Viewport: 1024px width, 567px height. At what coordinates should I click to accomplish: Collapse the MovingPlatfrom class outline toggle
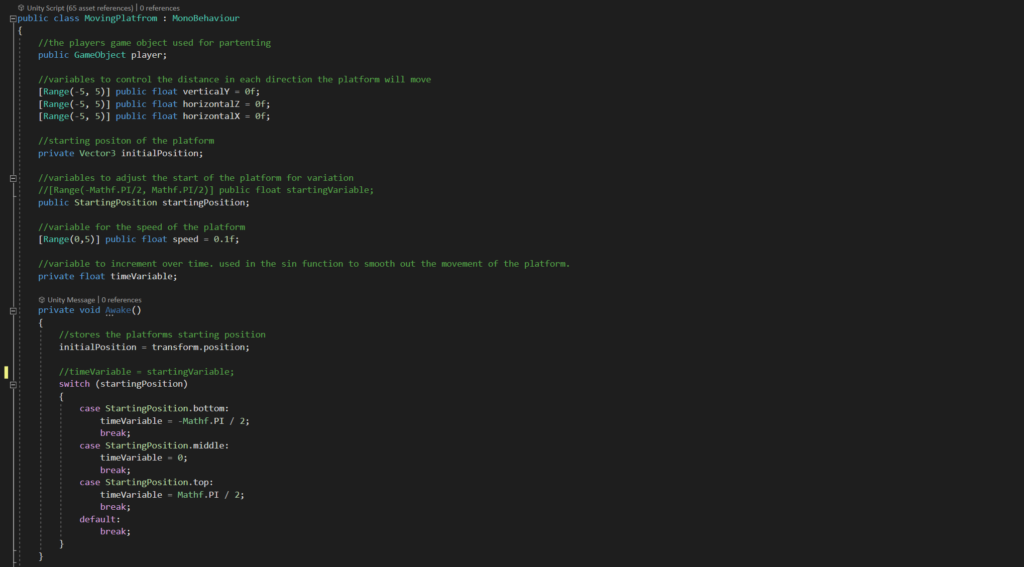click(13, 18)
